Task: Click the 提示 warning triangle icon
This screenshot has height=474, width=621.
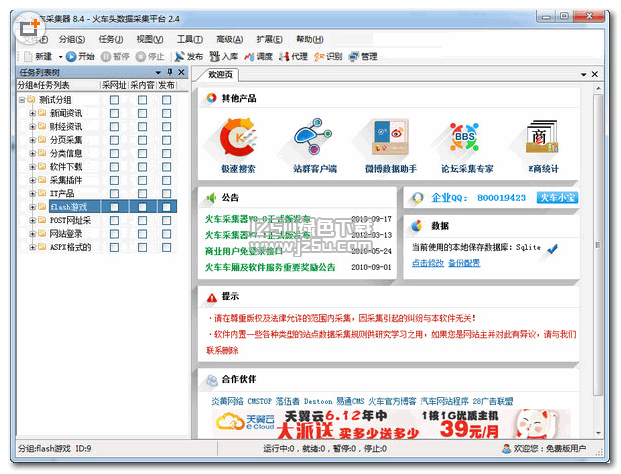Action: tap(212, 297)
